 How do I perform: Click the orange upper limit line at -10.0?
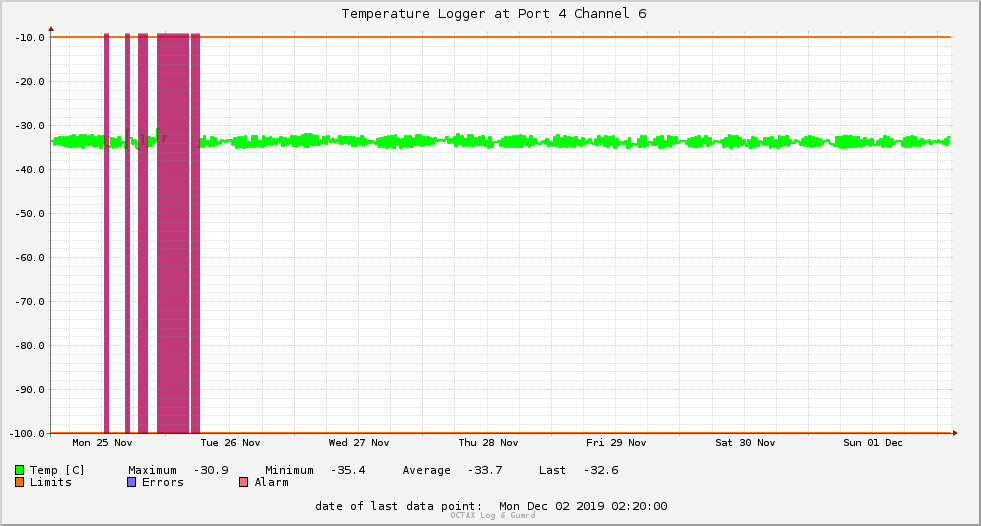pos(501,37)
